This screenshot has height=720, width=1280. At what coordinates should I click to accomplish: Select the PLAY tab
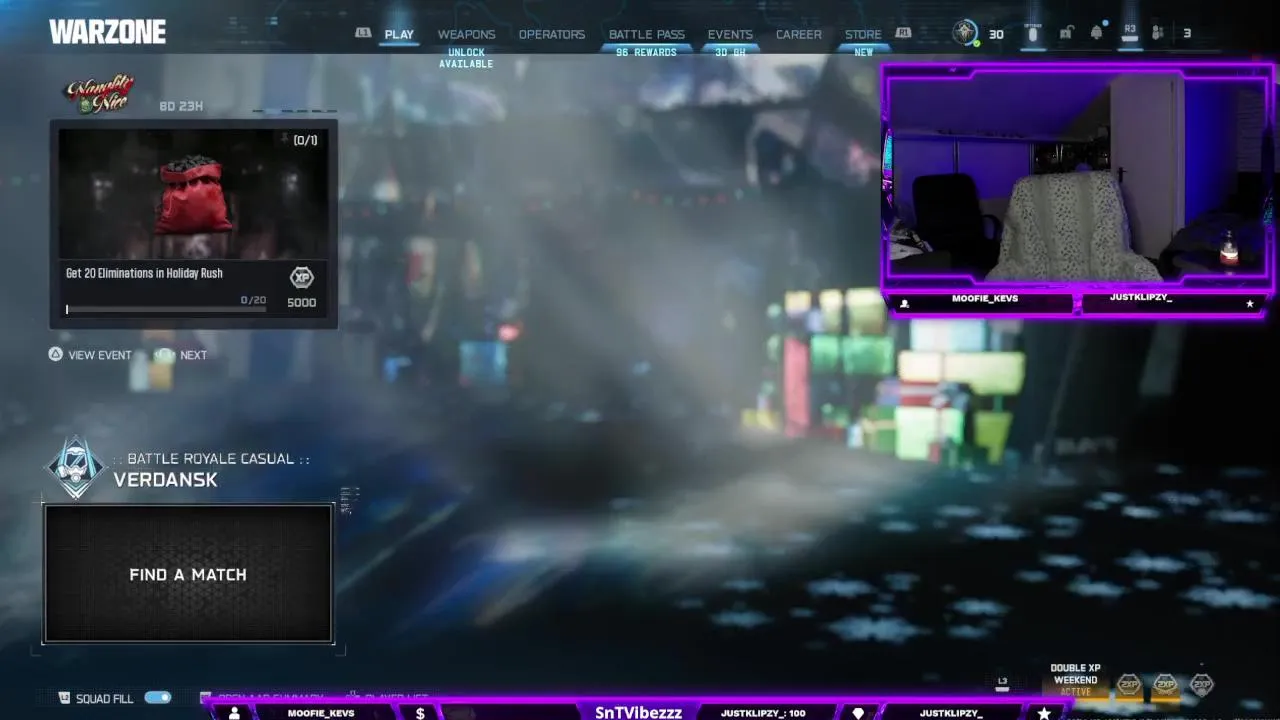click(x=399, y=34)
